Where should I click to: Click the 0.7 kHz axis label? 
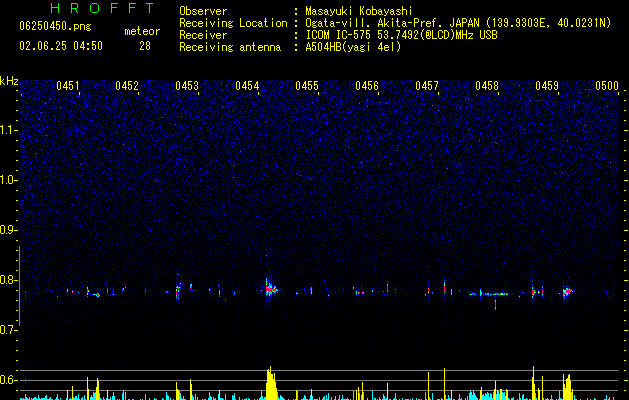tap(9, 330)
